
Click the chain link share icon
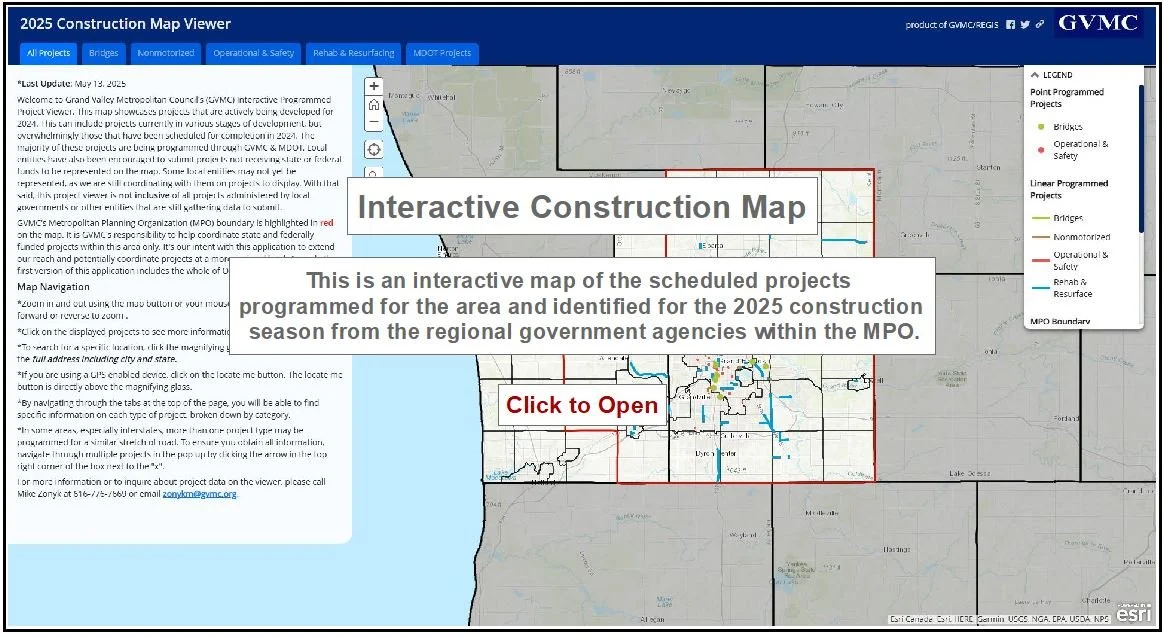[x=1039, y=24]
